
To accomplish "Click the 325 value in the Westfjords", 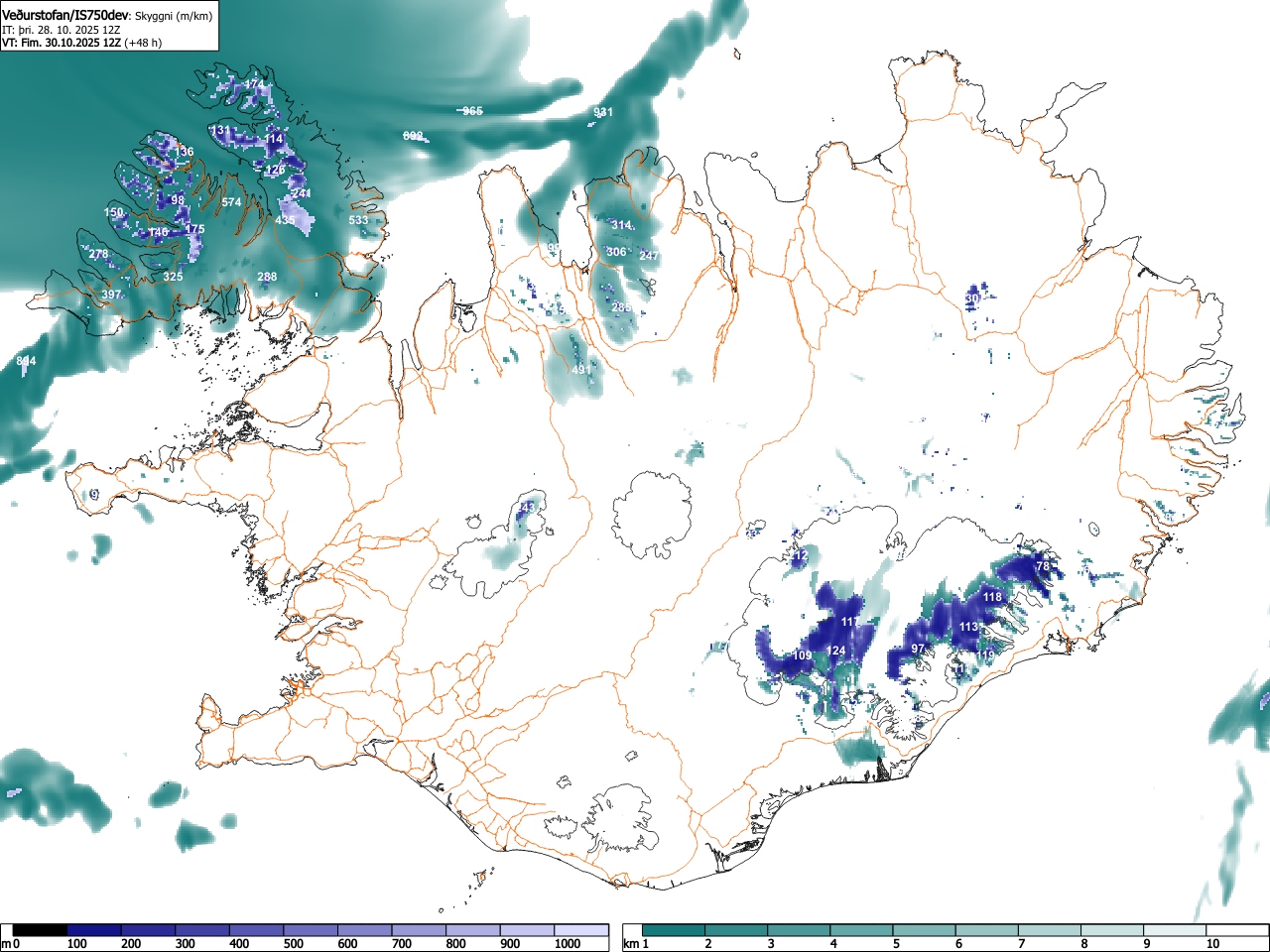I will point(173,277).
